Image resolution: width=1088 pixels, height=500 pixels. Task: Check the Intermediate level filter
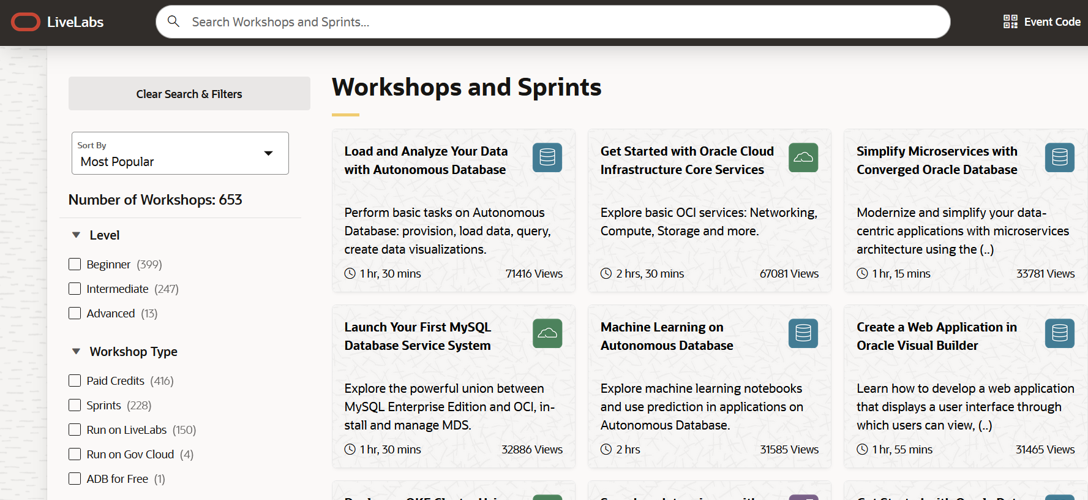[75, 289]
